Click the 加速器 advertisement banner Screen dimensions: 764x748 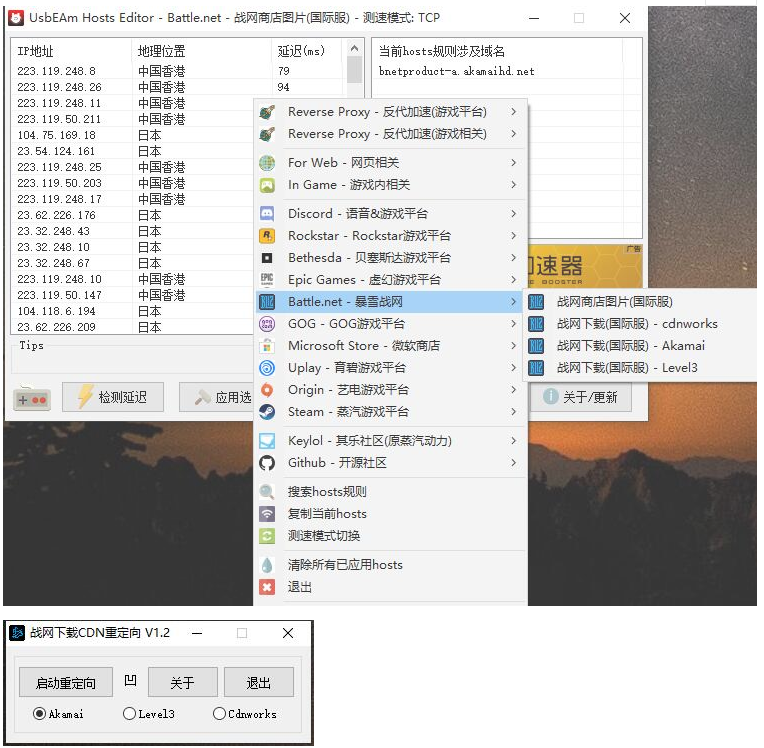point(585,267)
